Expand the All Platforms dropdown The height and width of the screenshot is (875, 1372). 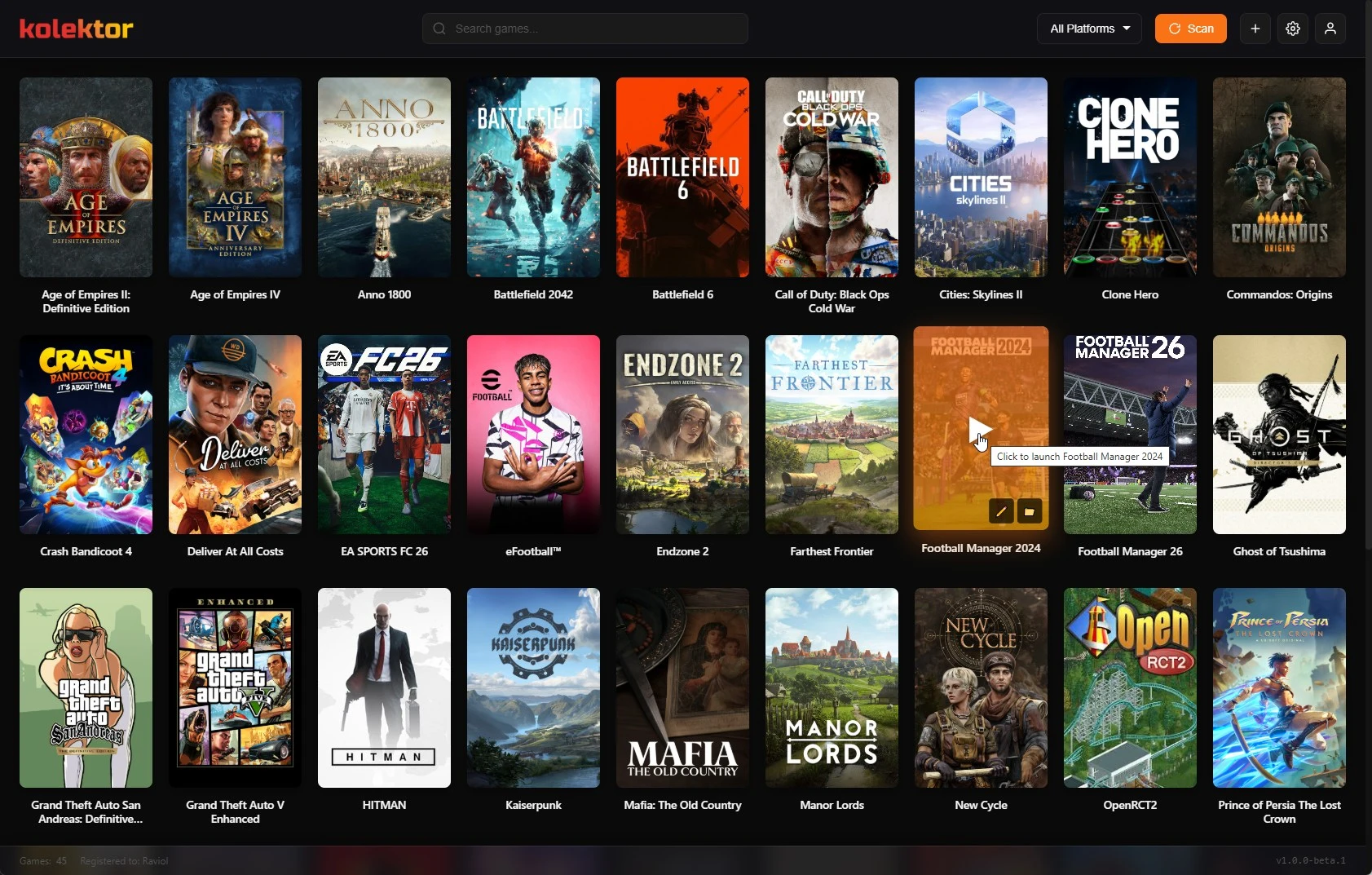[1089, 29]
